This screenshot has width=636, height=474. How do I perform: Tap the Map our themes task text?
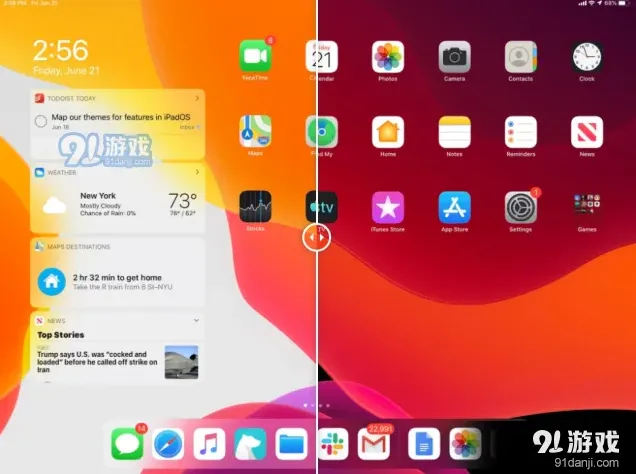(x=121, y=117)
